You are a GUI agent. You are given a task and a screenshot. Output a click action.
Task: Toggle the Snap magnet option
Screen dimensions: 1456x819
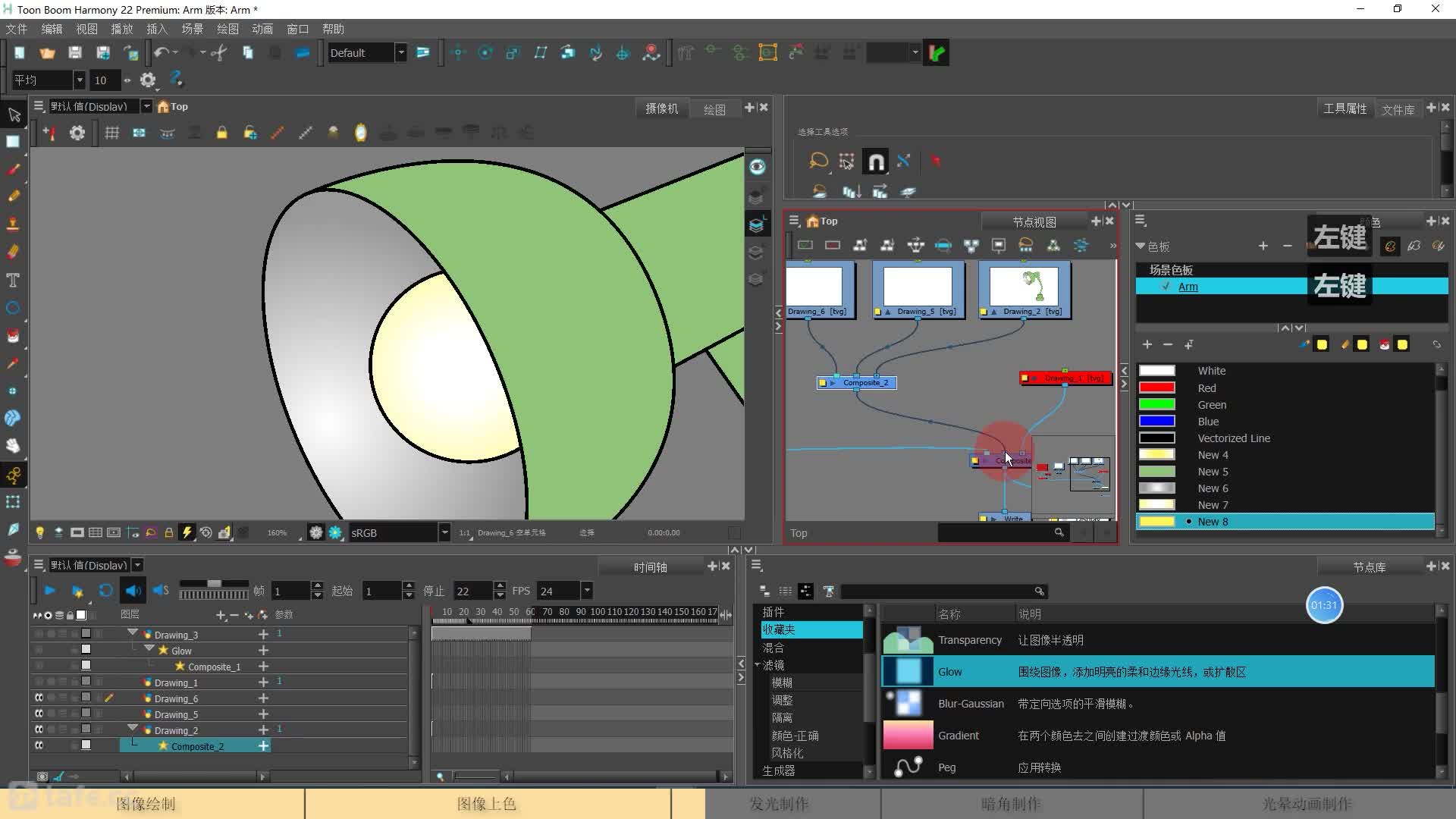876,162
